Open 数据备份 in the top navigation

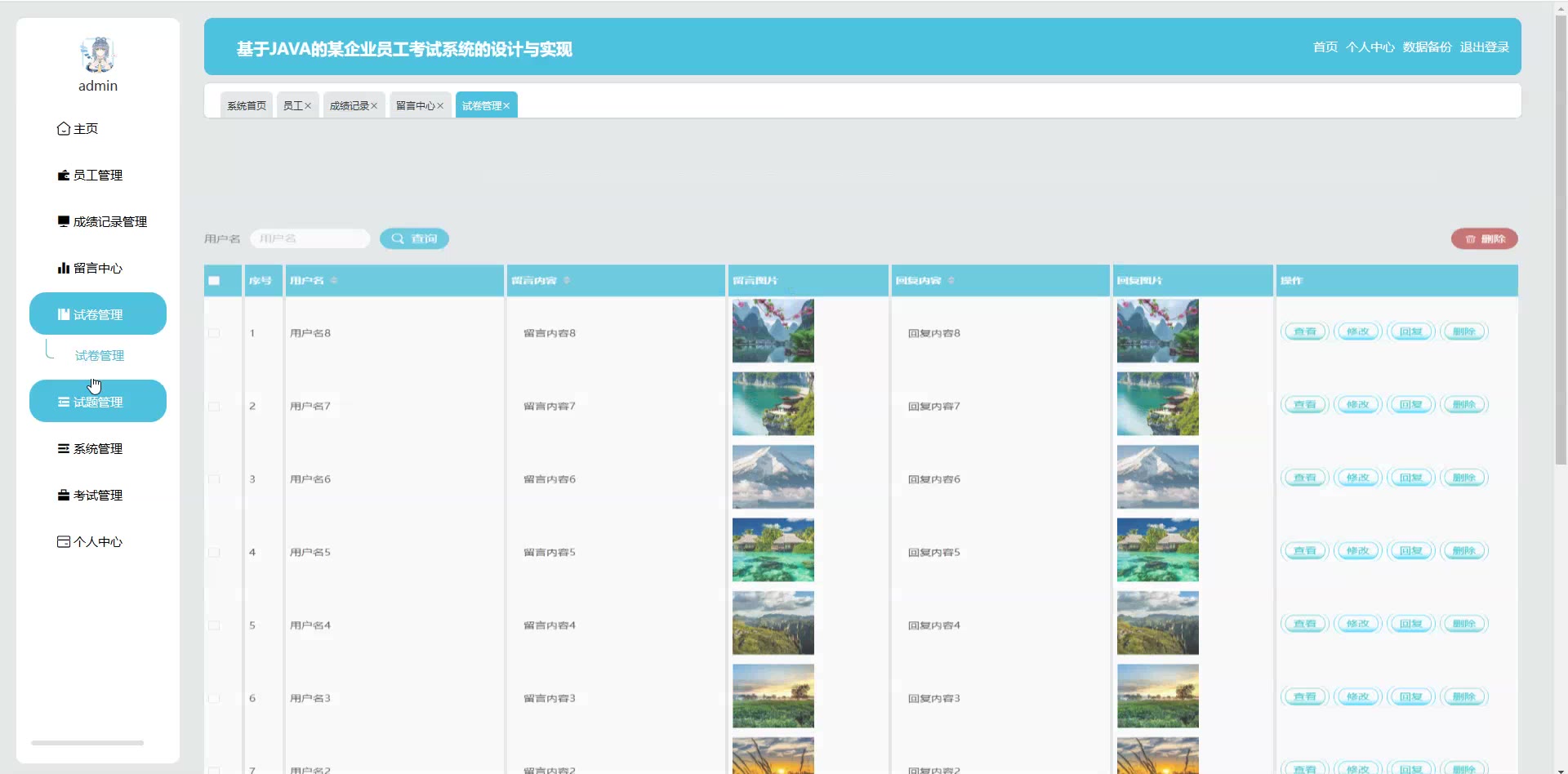[x=1427, y=47]
